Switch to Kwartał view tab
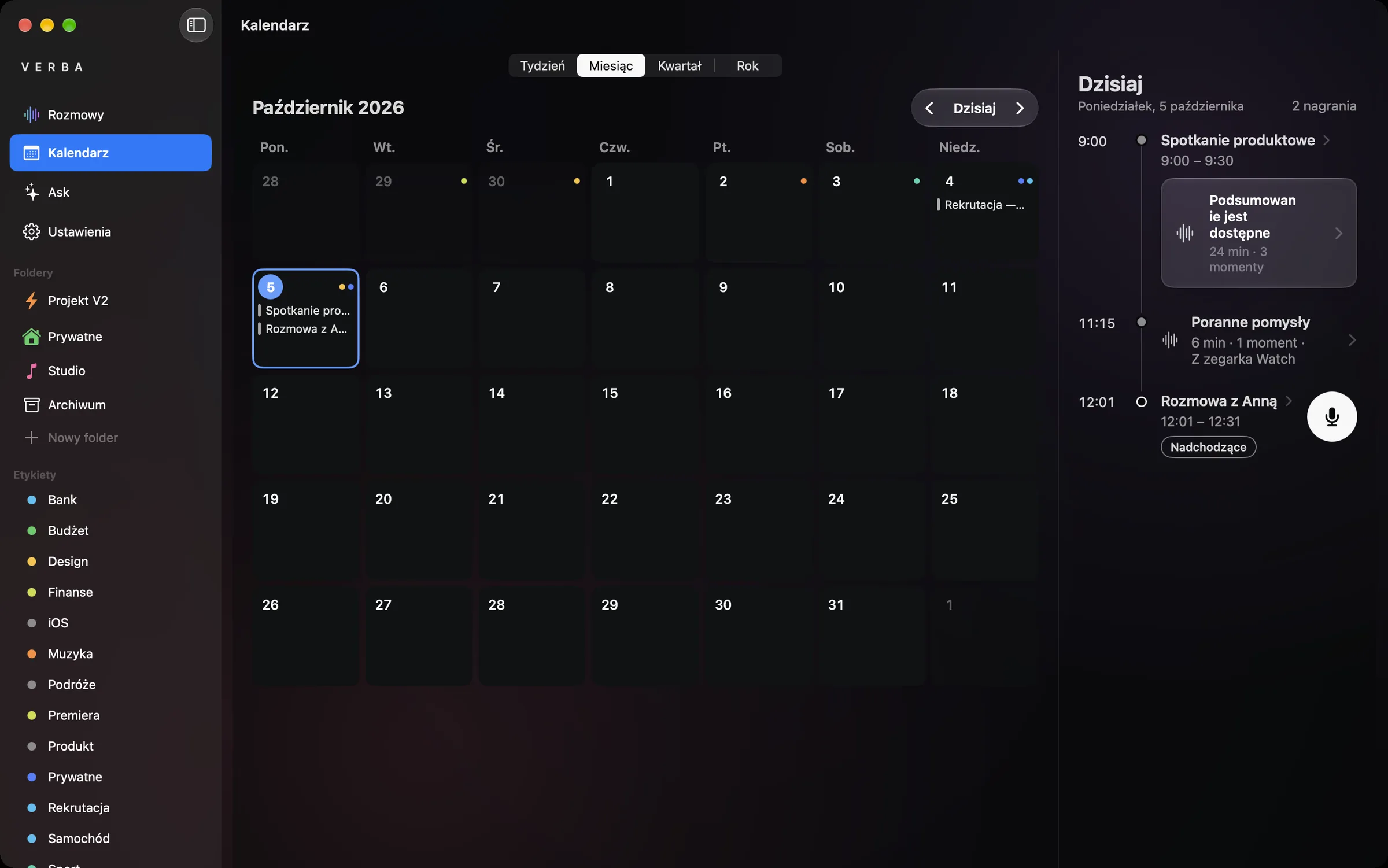The image size is (1388, 868). click(680, 66)
